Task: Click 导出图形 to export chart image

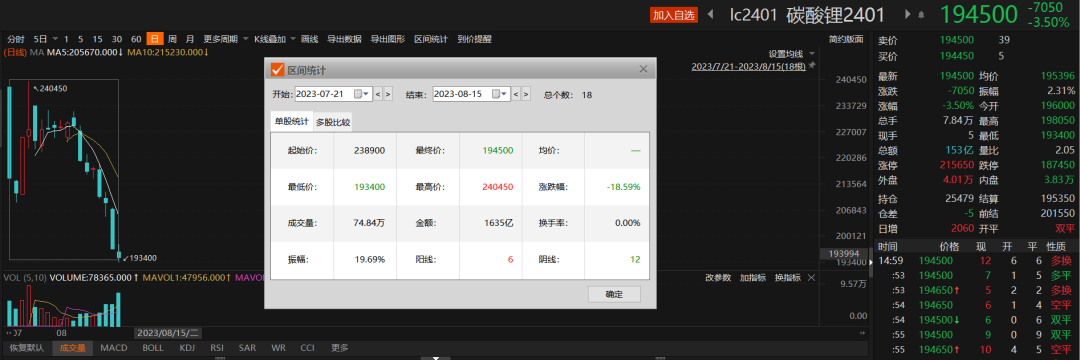Action: (x=388, y=39)
